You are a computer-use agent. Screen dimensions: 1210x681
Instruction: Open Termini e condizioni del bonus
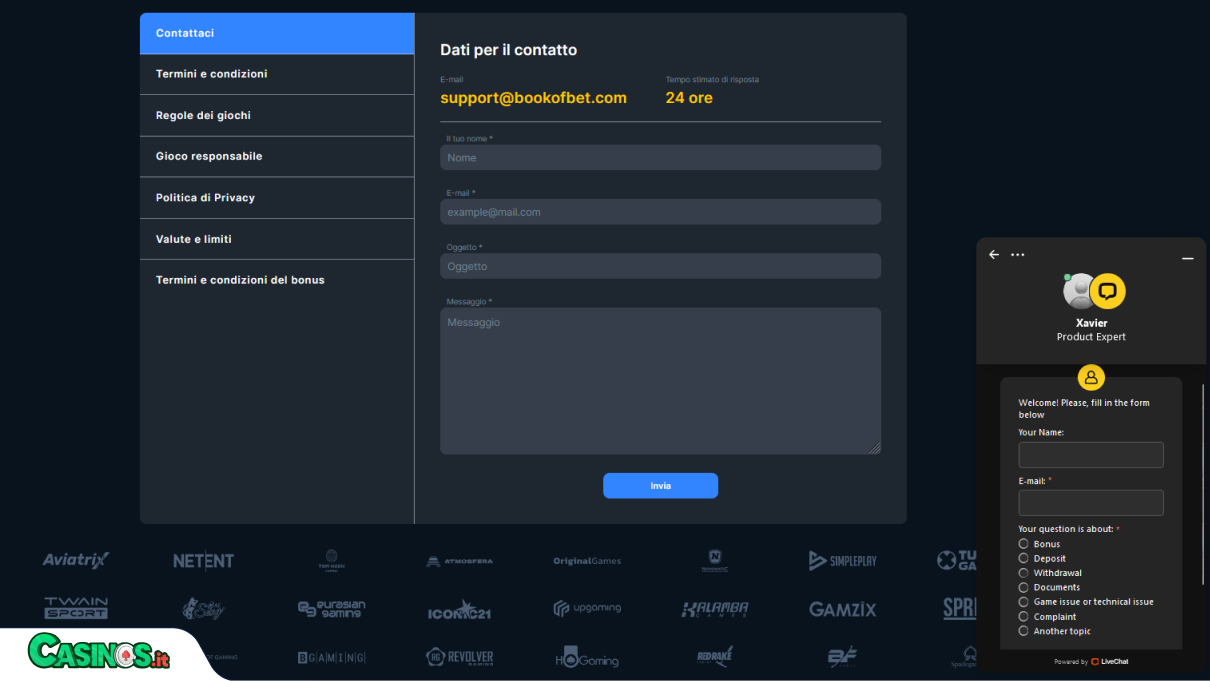(277, 280)
